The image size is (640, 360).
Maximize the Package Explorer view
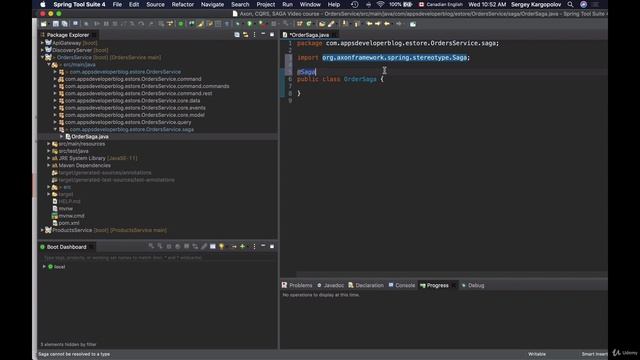point(272,35)
